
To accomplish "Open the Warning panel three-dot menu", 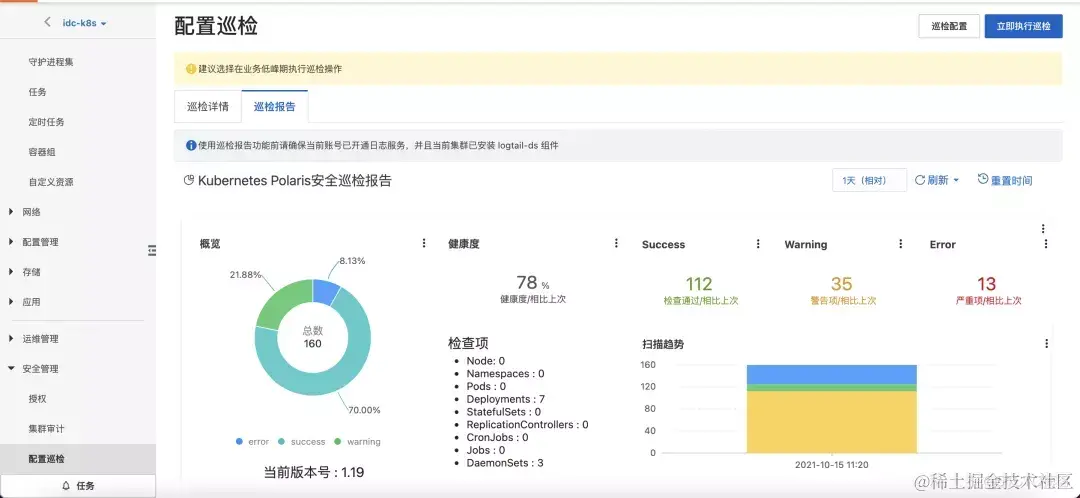I will tap(901, 244).
